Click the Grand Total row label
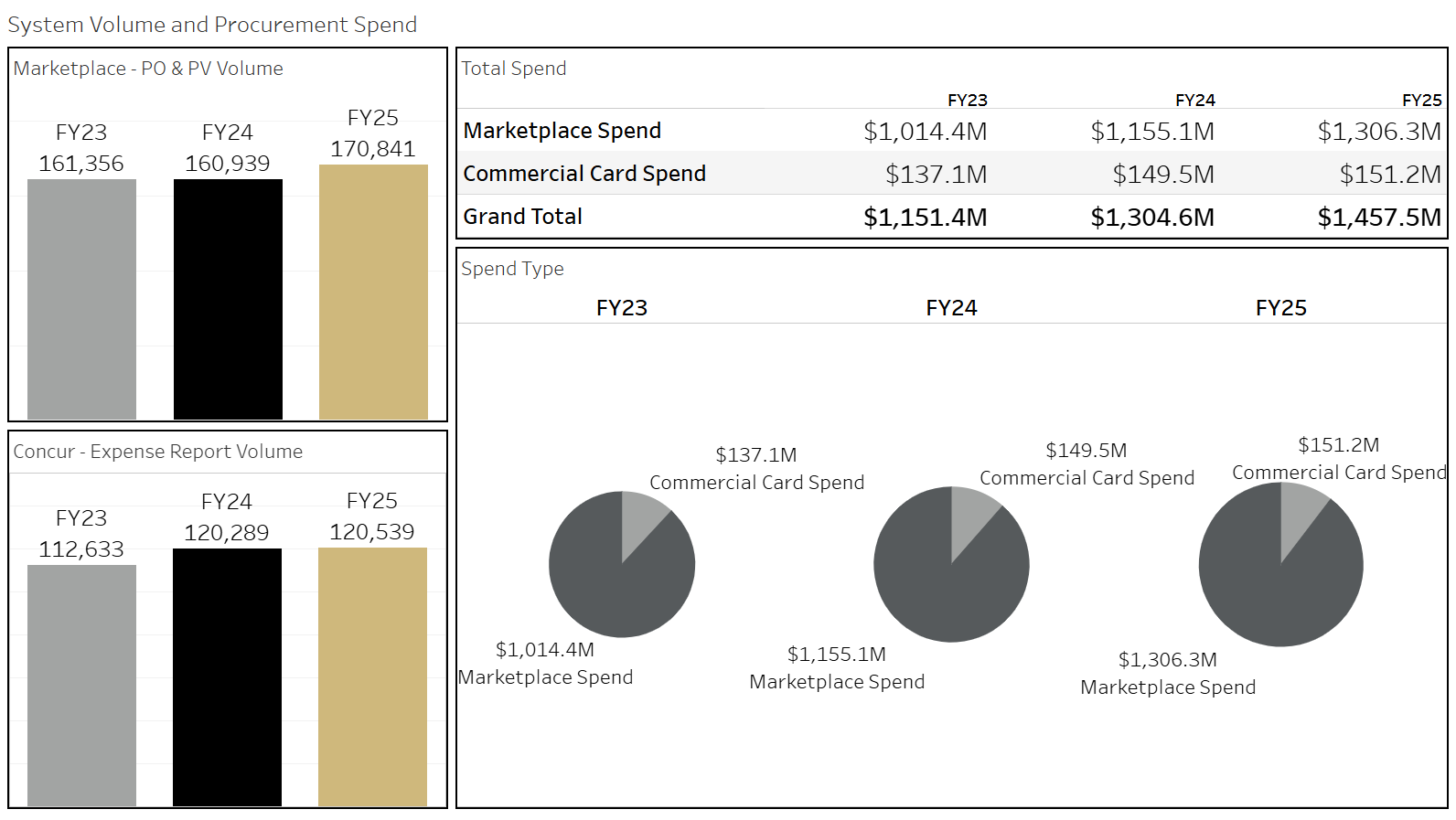This screenshot has height=820, width=1456. [522, 217]
